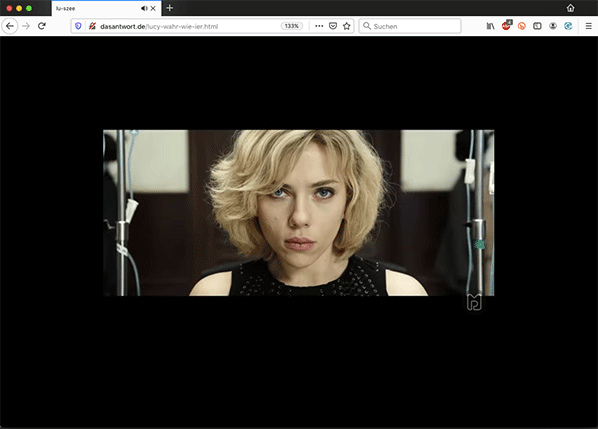Open the Firefox account icon
This screenshot has width=598, height=429.
553,26
